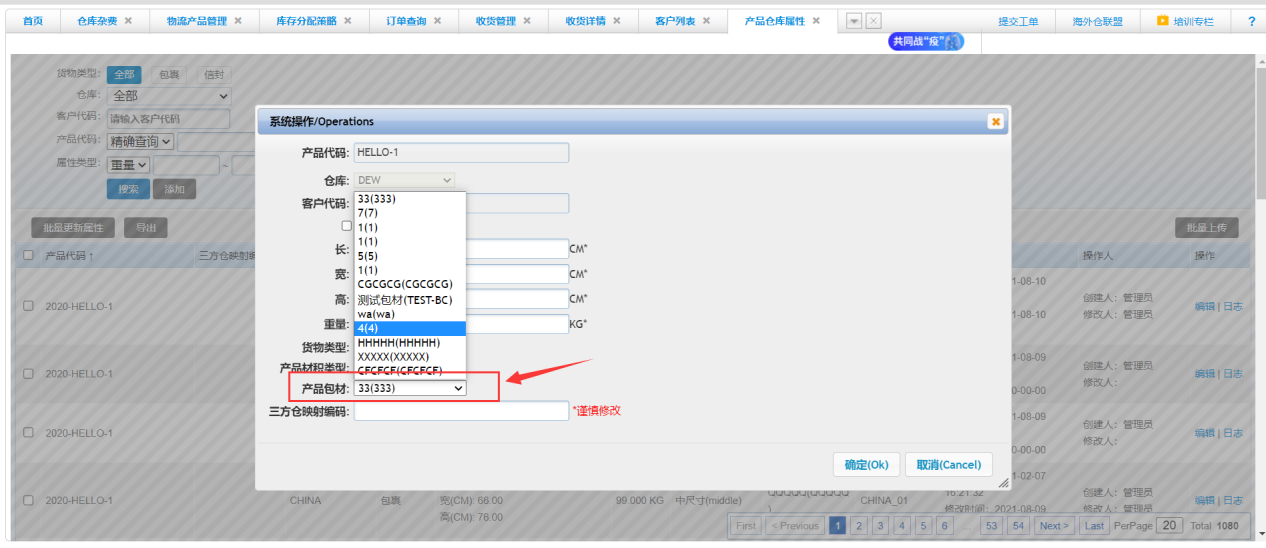
Task: Click the orange close icon on Operations dialog
Action: pyautogui.click(x=995, y=121)
